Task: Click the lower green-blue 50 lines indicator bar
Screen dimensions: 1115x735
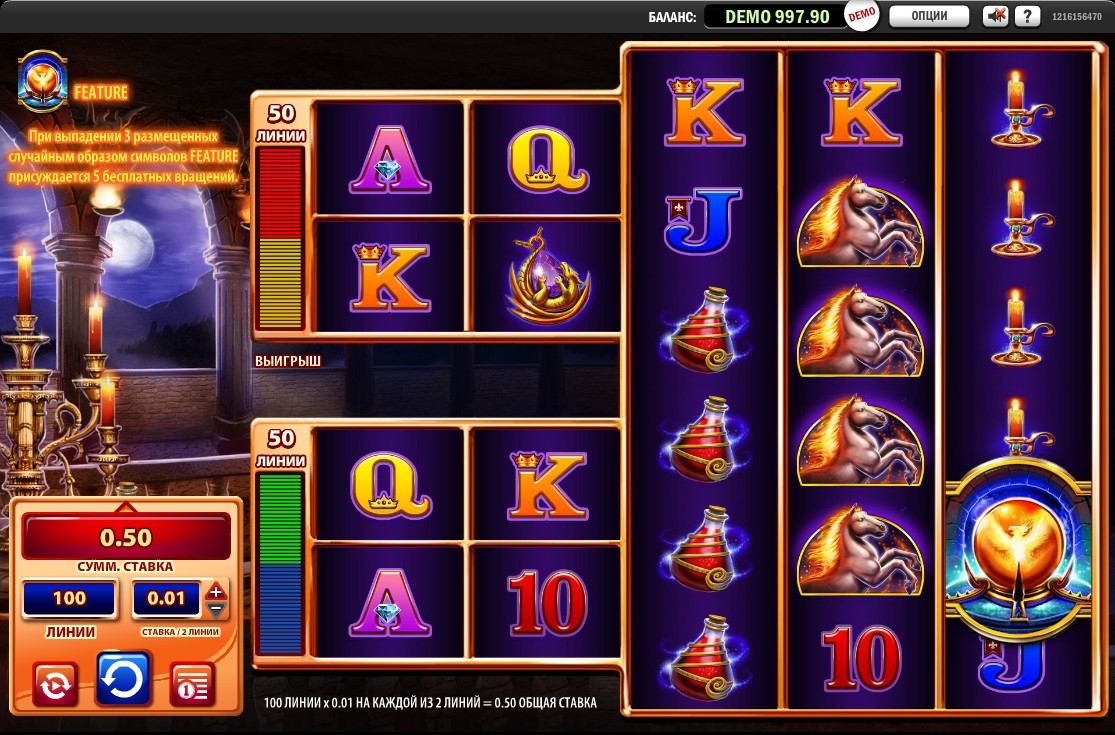Action: coord(280,563)
